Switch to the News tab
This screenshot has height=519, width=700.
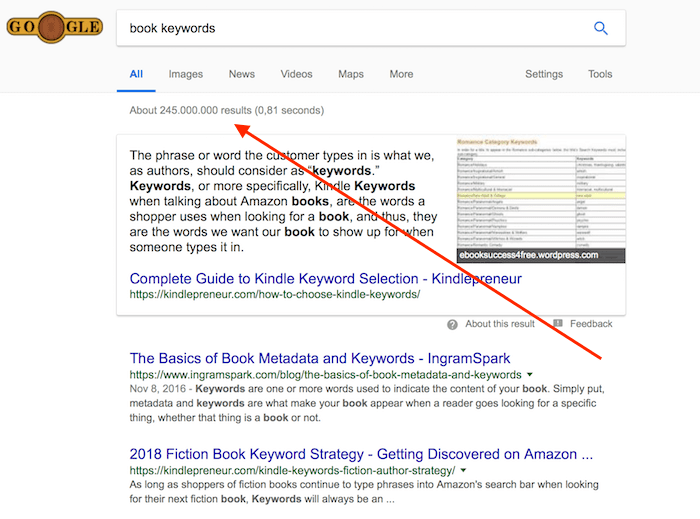pos(242,74)
